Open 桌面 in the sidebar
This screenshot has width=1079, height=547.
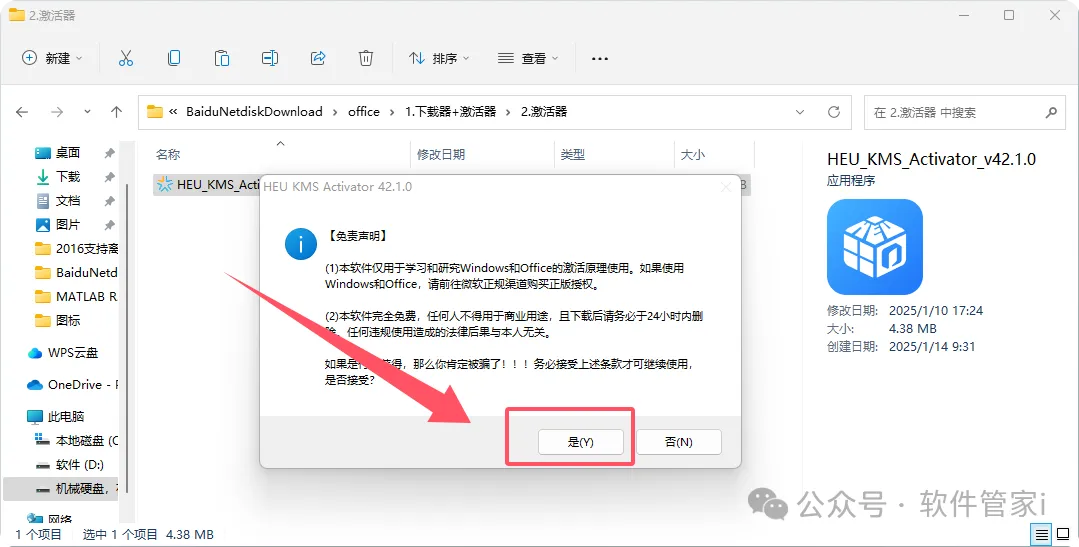67,153
